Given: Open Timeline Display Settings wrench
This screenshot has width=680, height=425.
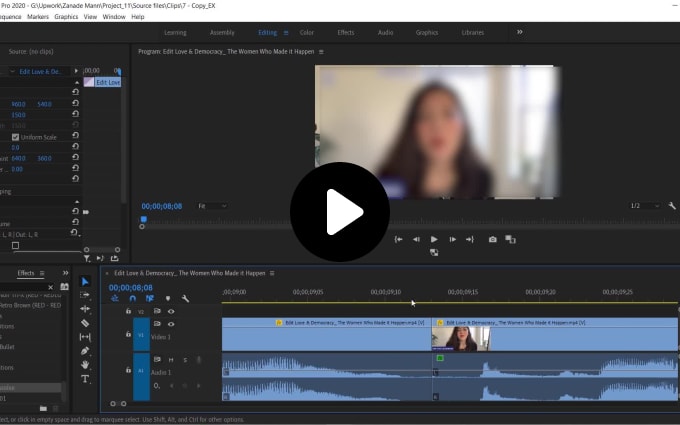Looking at the screenshot, I should point(185,298).
